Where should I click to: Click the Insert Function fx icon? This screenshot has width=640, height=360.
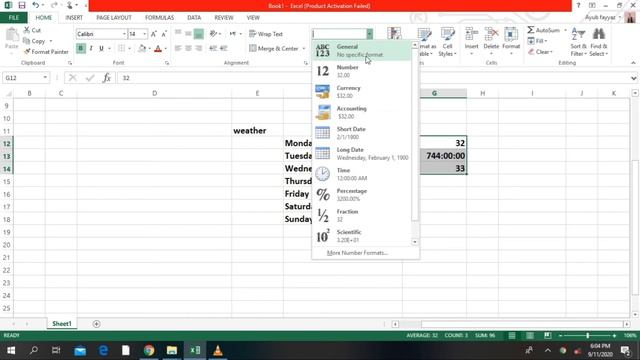(x=107, y=78)
